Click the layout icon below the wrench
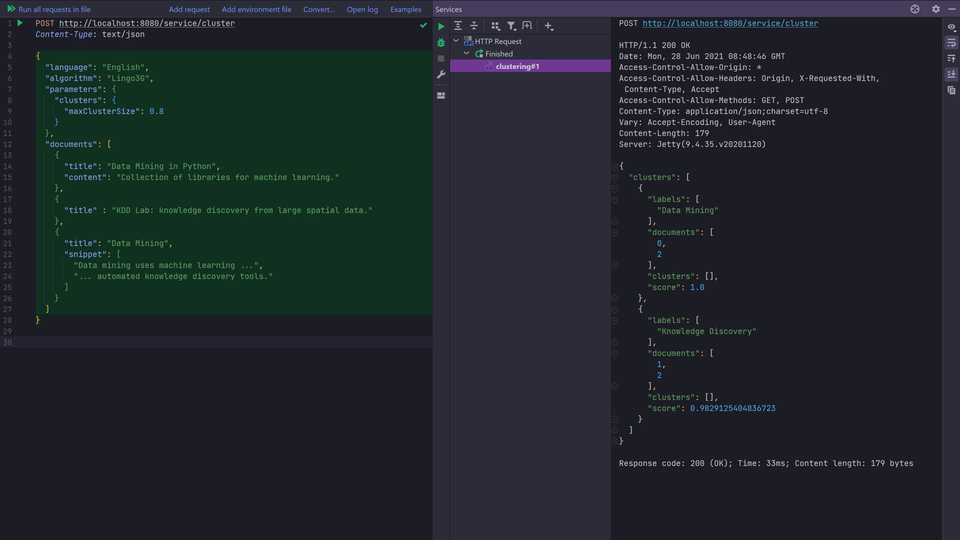Viewport: 960px width, 540px height. 441,96
